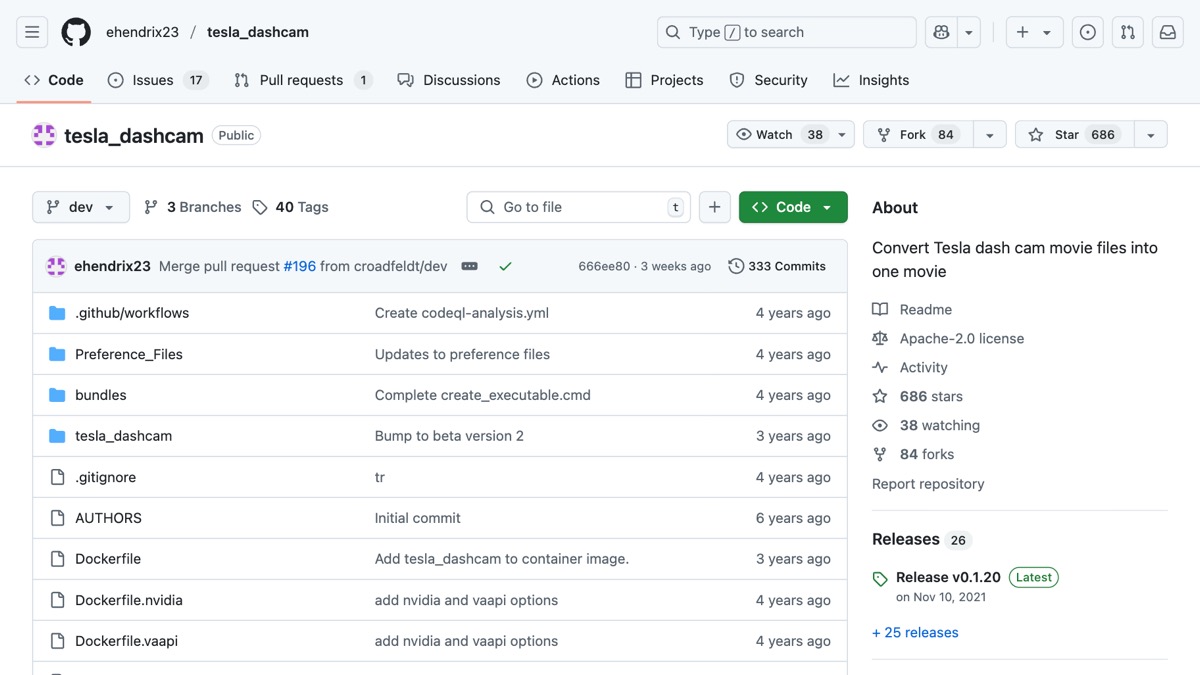1200x675 pixels.
Task: Click the plus icon to add file
Action: tap(714, 207)
